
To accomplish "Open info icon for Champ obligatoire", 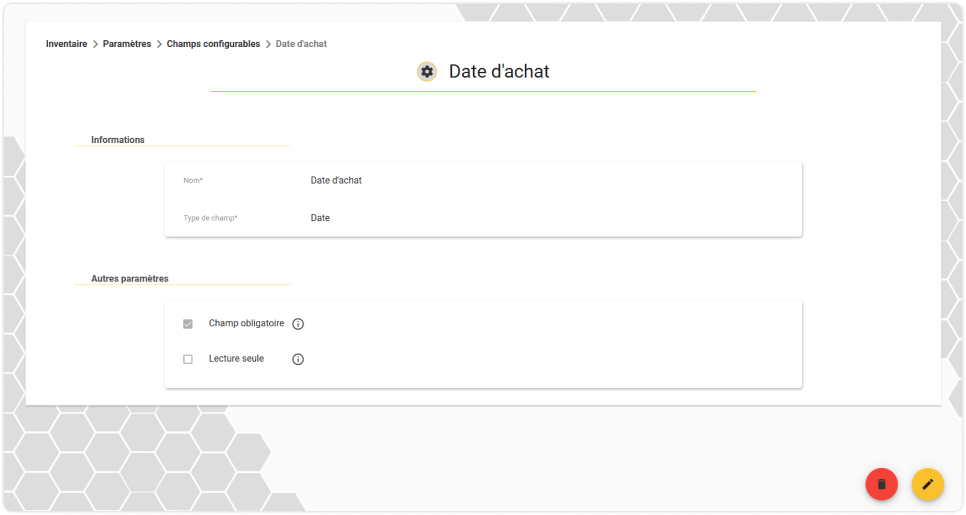I will 298,324.
